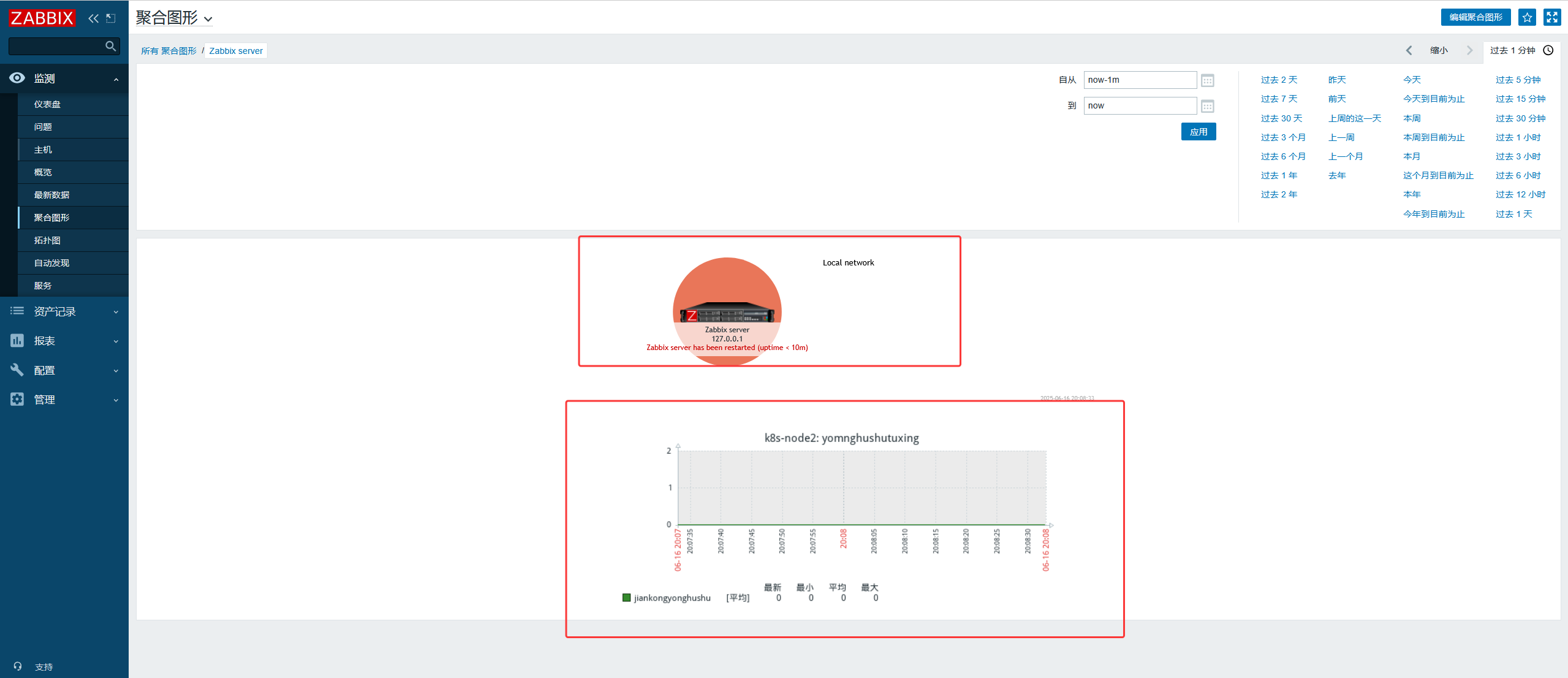
Task: Click the Local network map label
Action: (848, 262)
